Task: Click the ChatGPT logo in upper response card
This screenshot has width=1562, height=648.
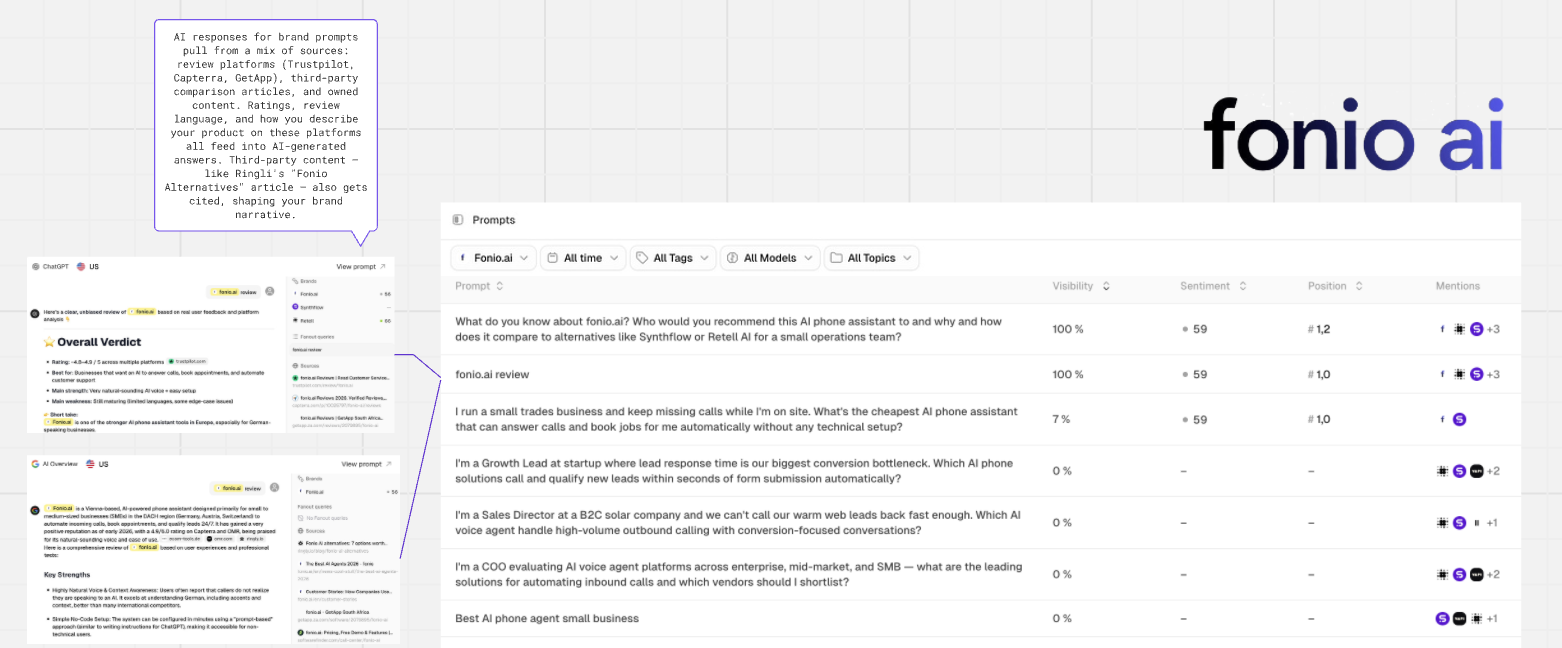Action: point(35,267)
